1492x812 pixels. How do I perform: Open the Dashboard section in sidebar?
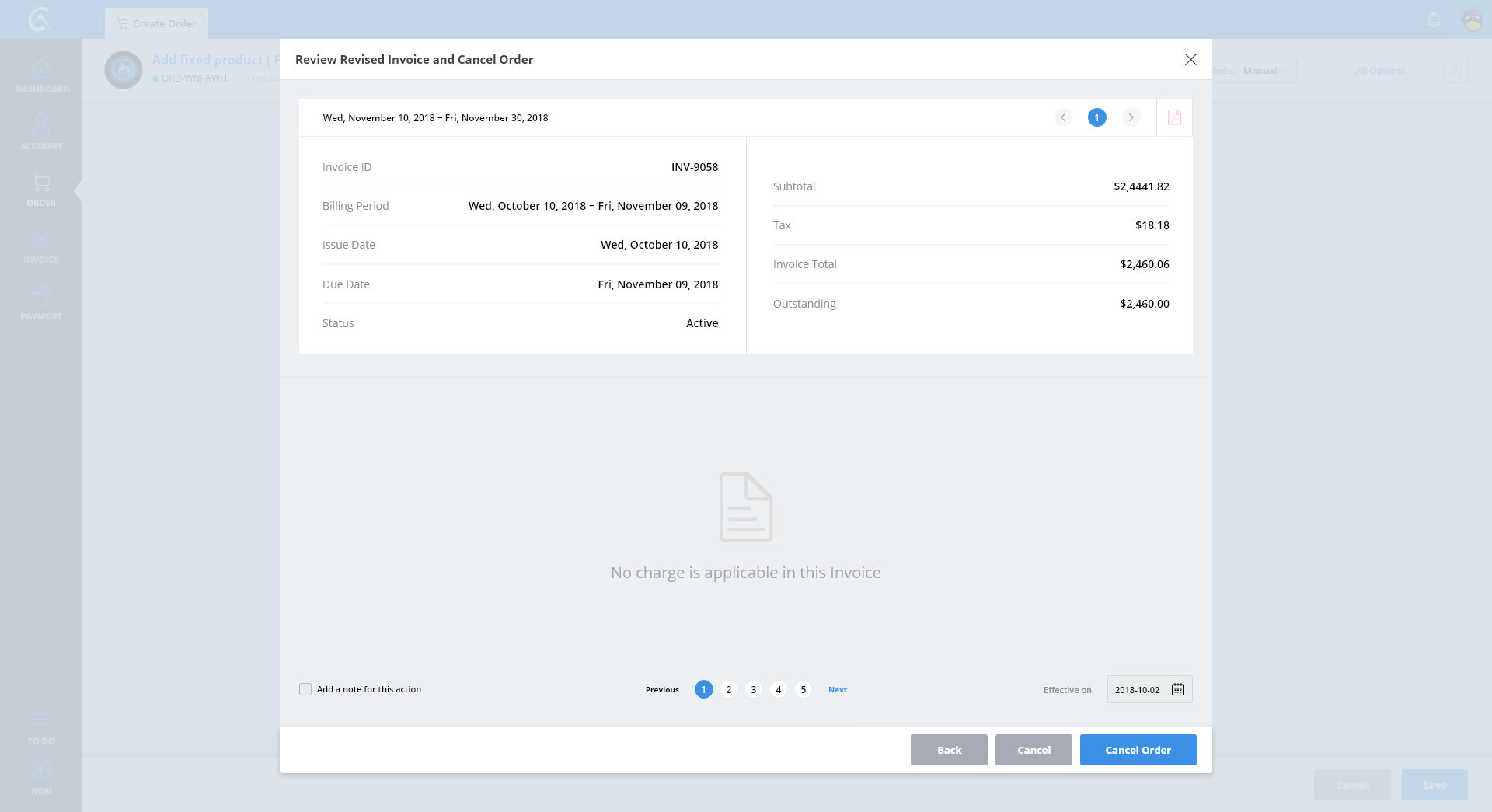(41, 76)
